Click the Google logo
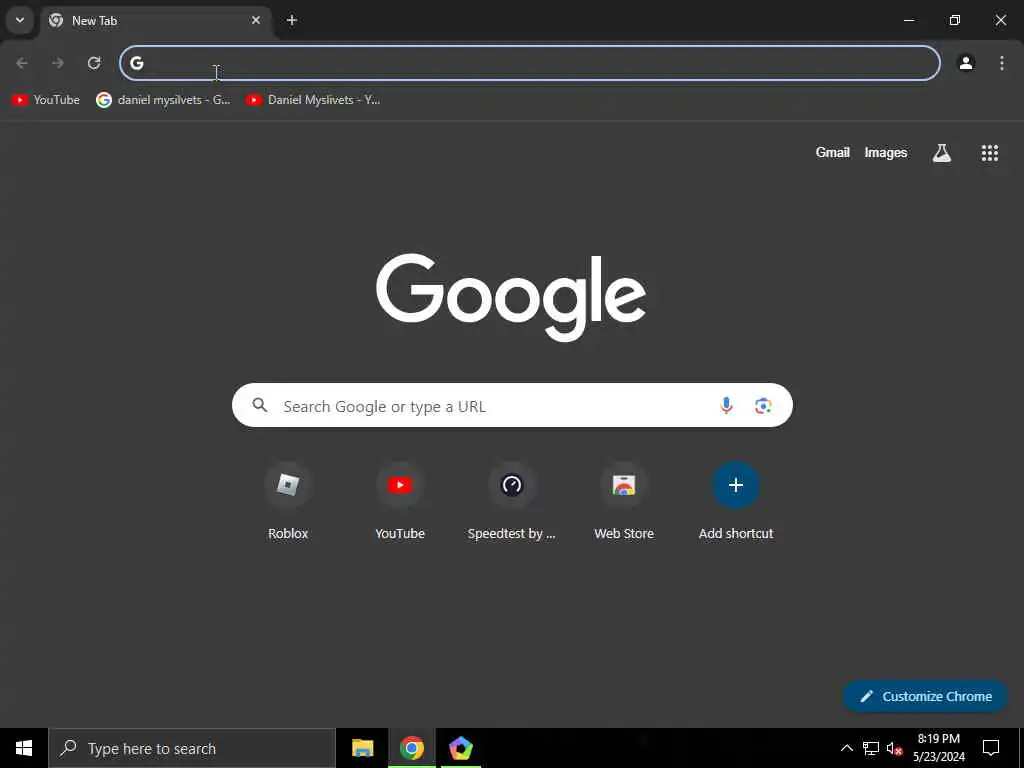 point(511,297)
